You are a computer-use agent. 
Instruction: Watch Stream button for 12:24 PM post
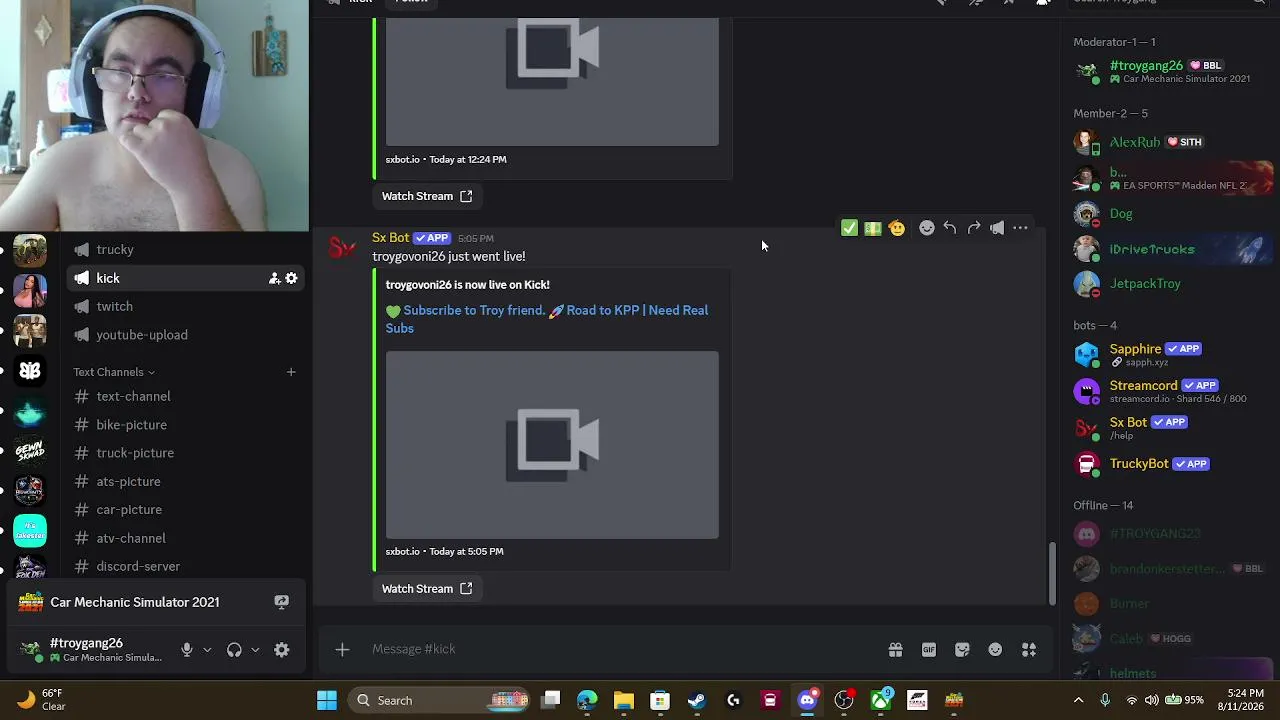tap(427, 196)
